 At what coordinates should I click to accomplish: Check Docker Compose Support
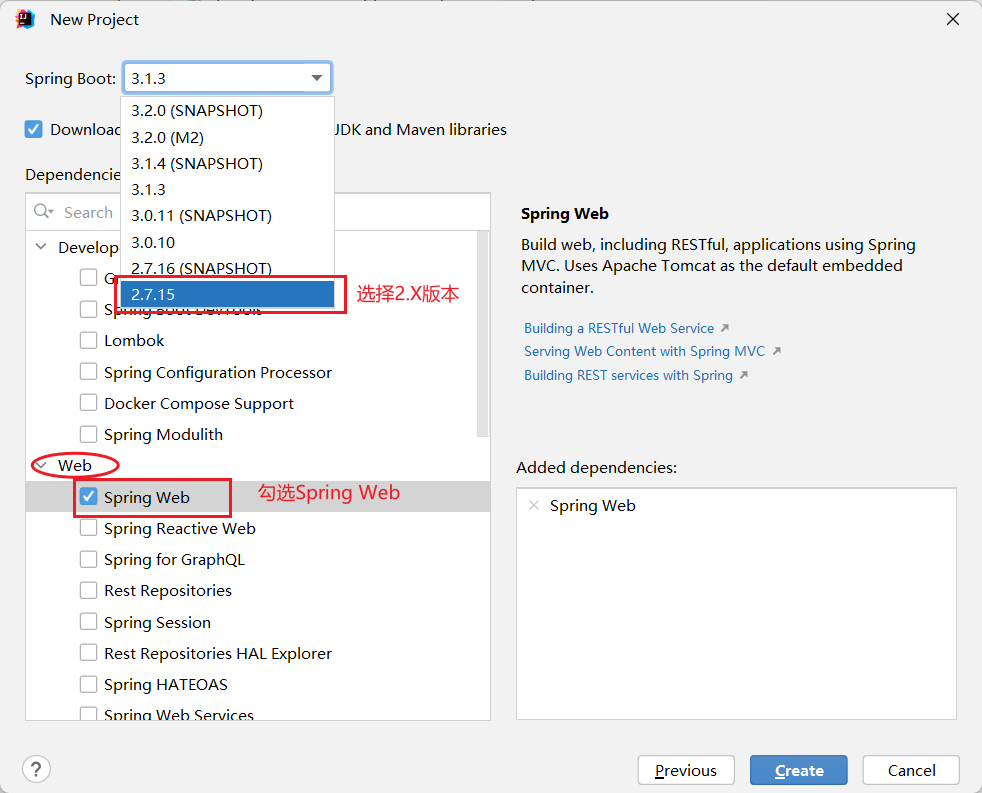tap(88, 403)
